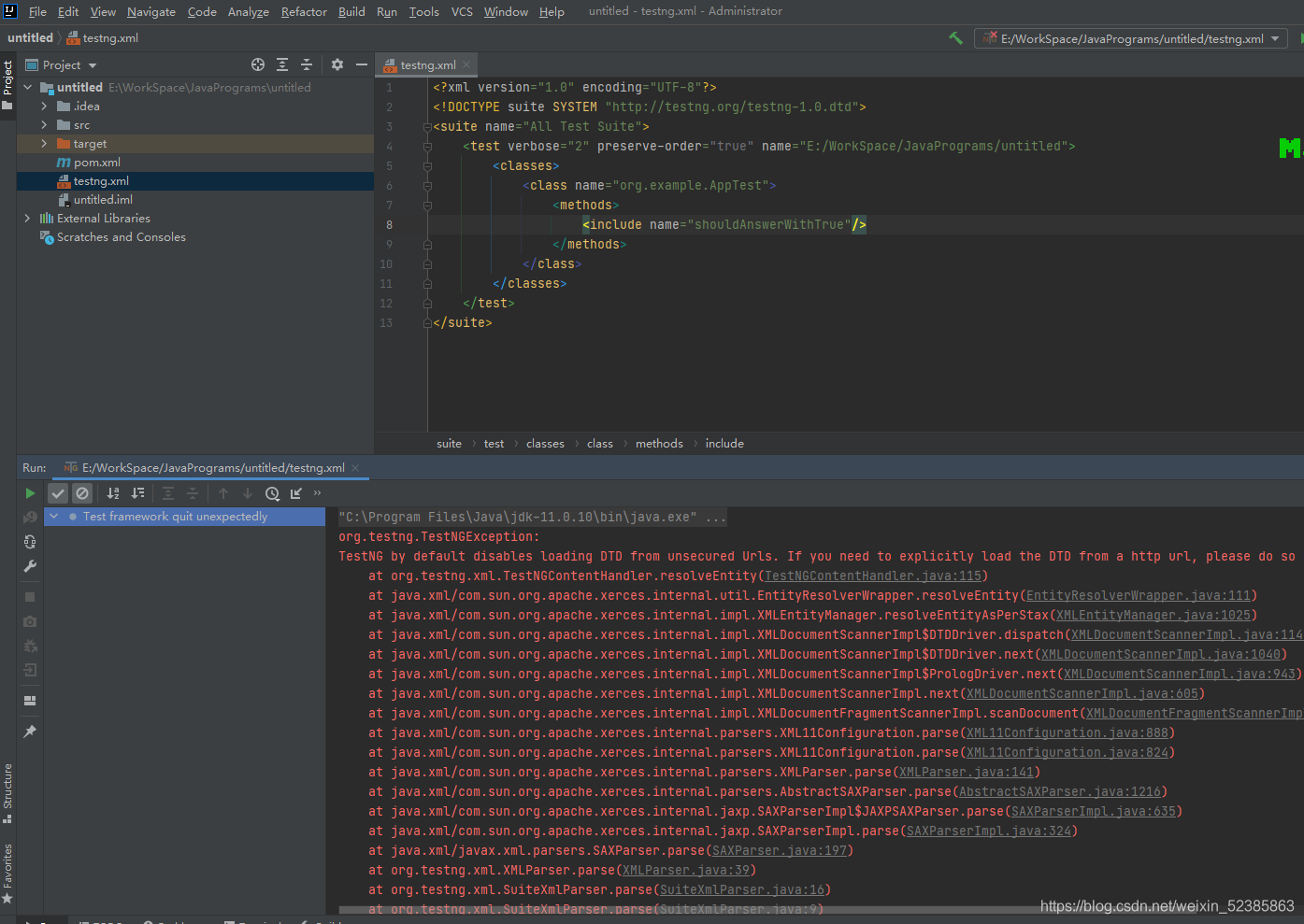Collapse all test results in Run panel
Image resolution: width=1304 pixels, height=924 pixels.
pos(193,493)
